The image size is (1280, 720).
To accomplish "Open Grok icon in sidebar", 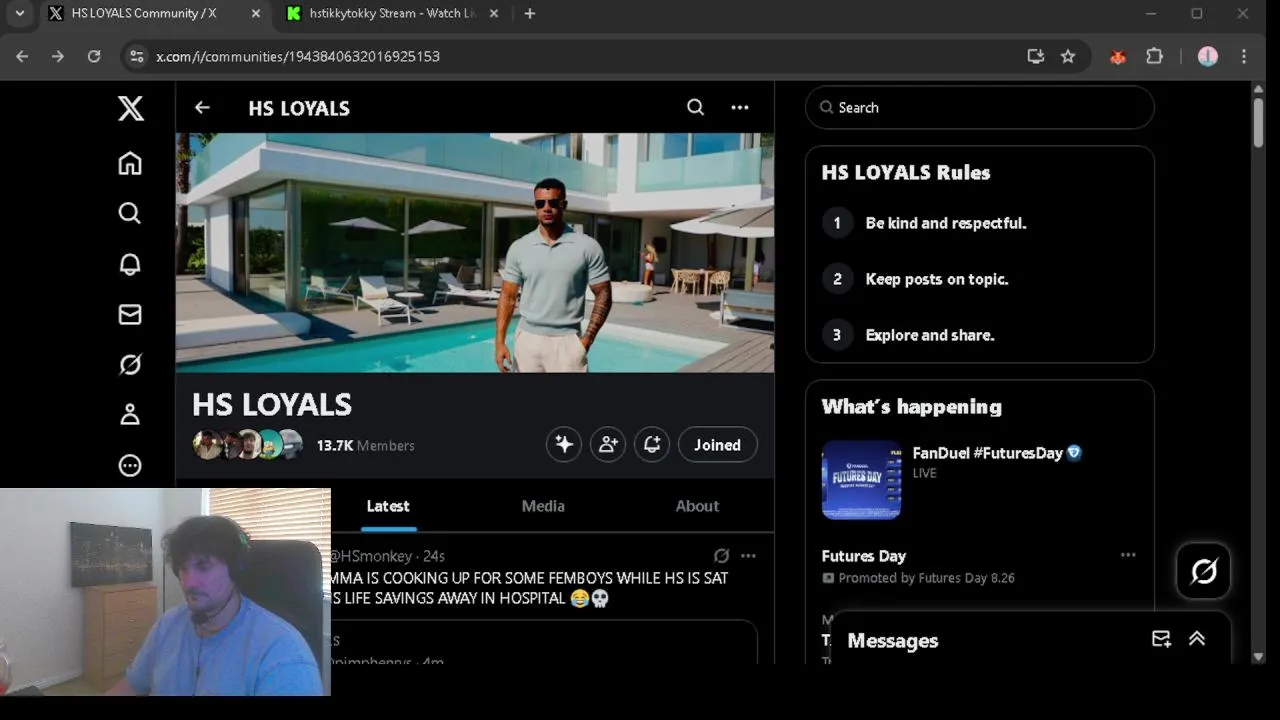I will (130, 365).
